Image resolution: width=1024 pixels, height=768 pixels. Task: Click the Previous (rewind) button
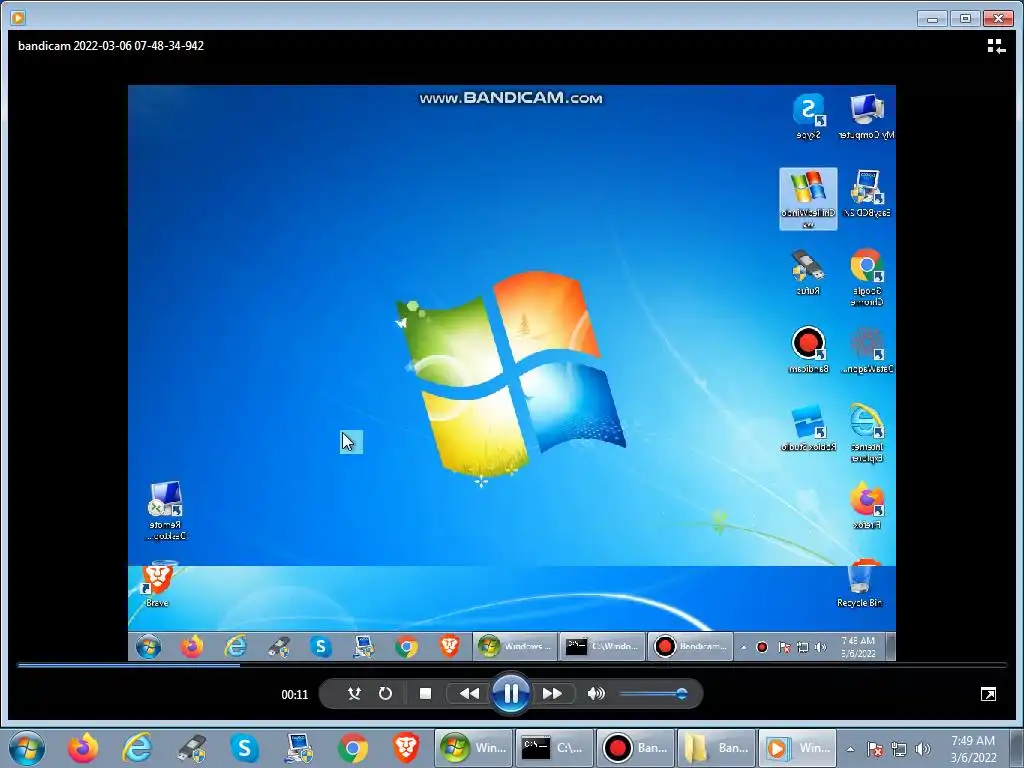tap(469, 694)
